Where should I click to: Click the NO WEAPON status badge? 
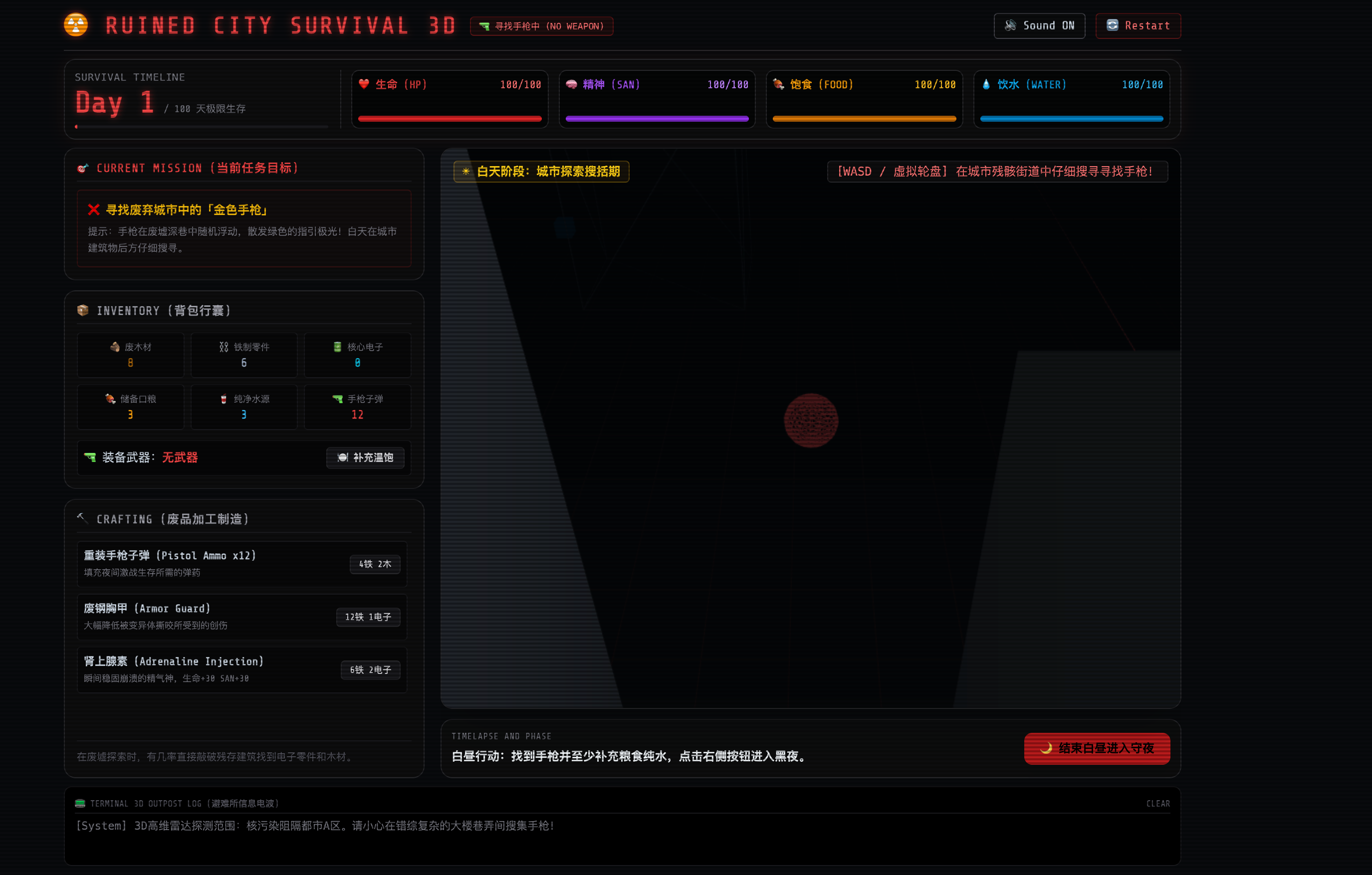click(541, 26)
